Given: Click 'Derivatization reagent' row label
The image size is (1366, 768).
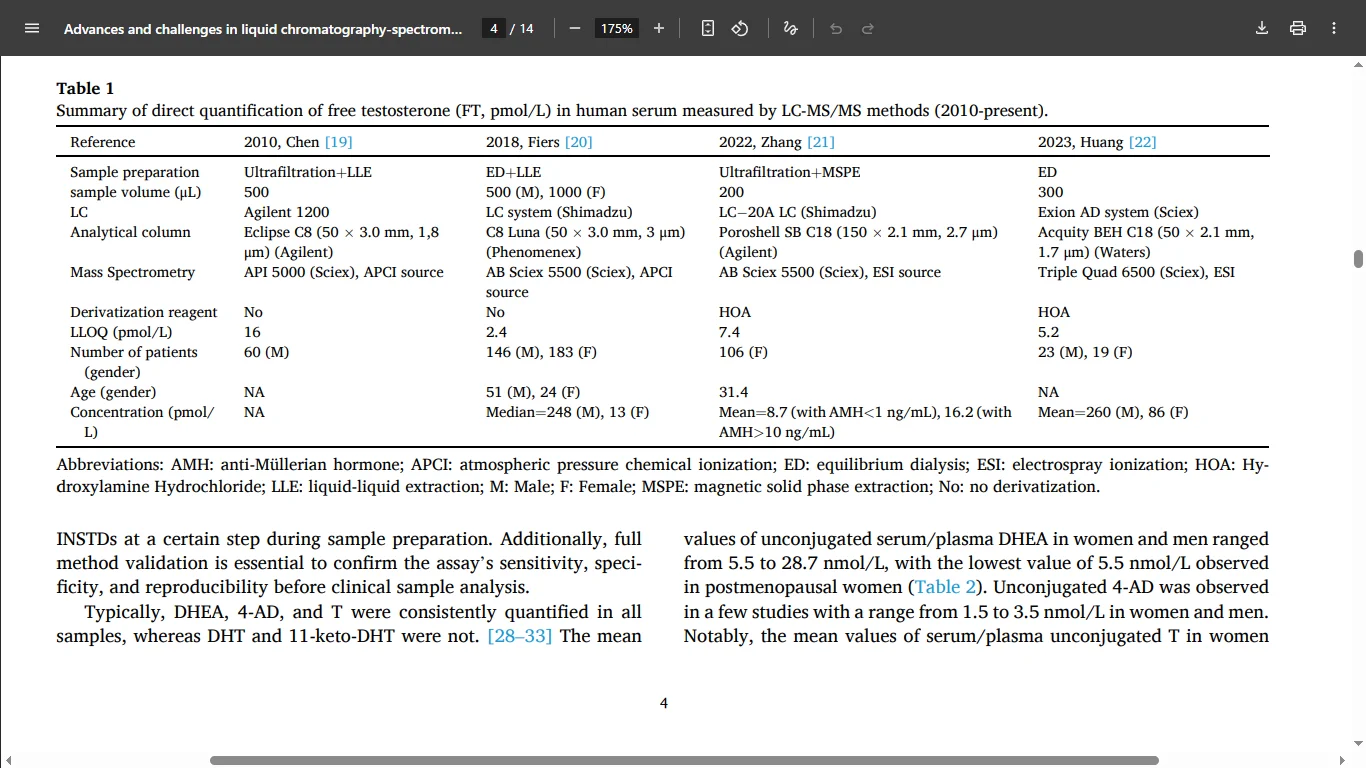Looking at the screenshot, I should (x=143, y=312).
